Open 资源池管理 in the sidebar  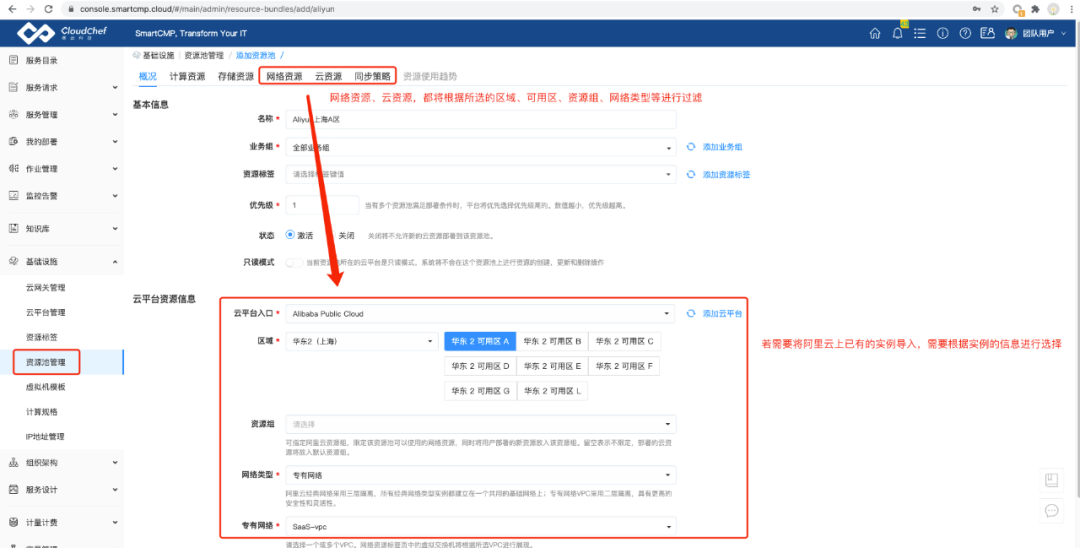(x=45, y=362)
